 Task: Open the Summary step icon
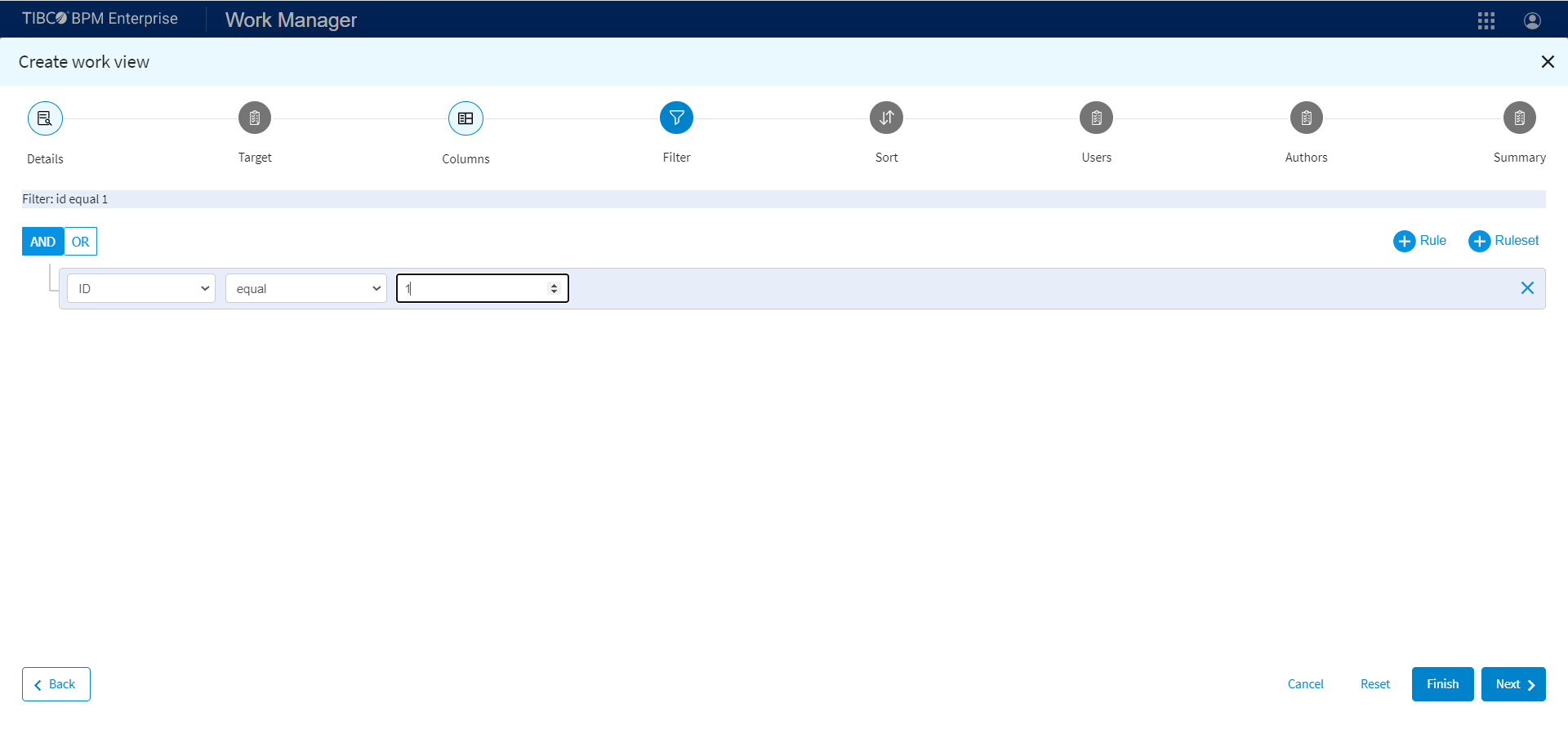[x=1519, y=118]
